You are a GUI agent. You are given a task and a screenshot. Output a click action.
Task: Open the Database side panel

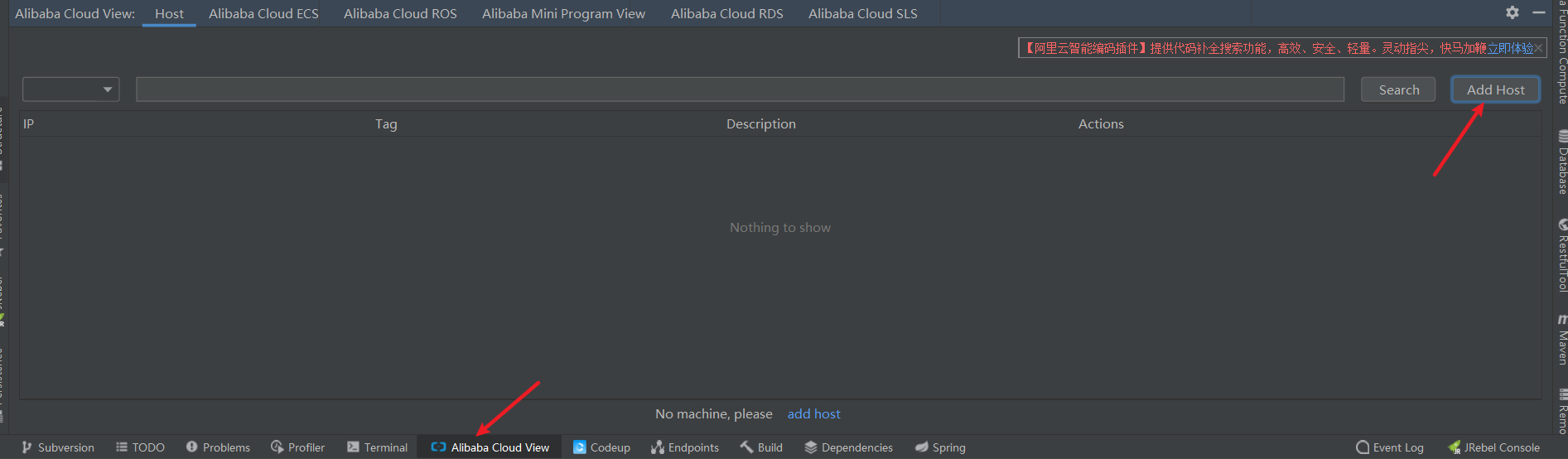pyautogui.click(x=1562, y=162)
